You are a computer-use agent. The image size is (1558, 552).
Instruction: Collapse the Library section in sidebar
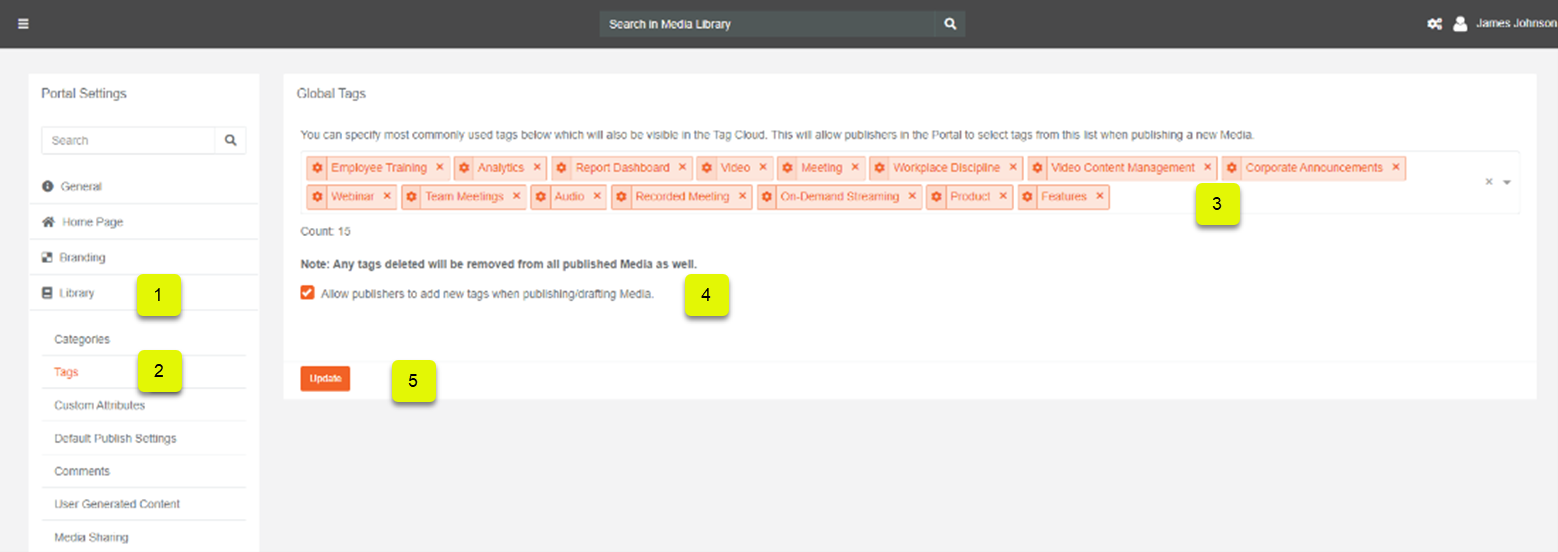click(77, 293)
